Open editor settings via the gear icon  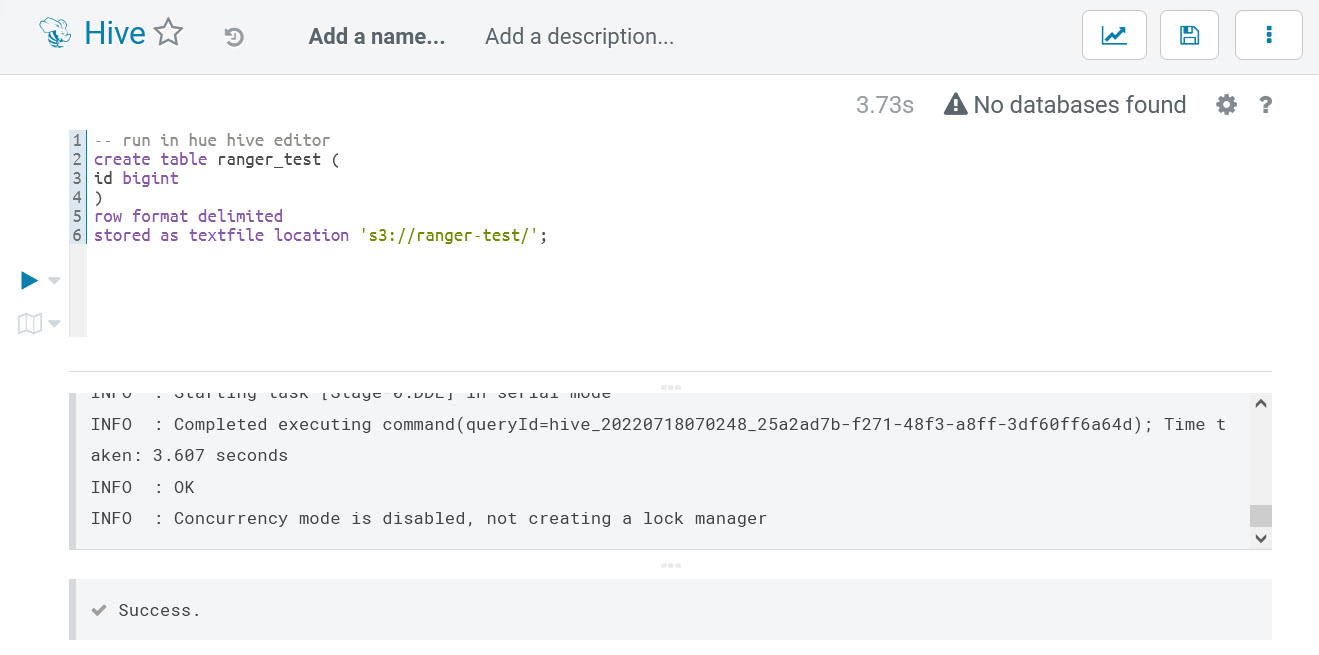click(1226, 105)
